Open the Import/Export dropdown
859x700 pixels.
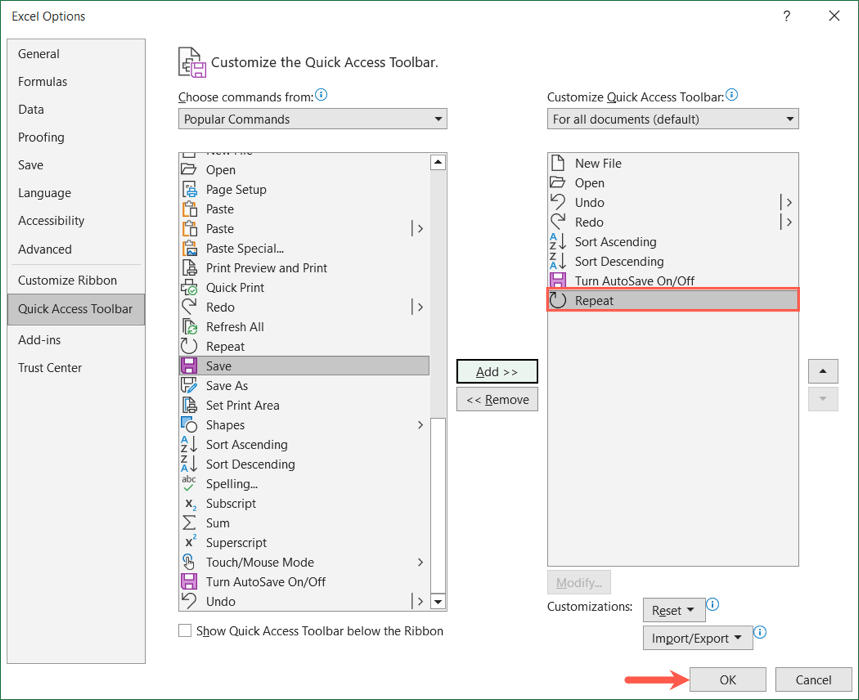697,638
